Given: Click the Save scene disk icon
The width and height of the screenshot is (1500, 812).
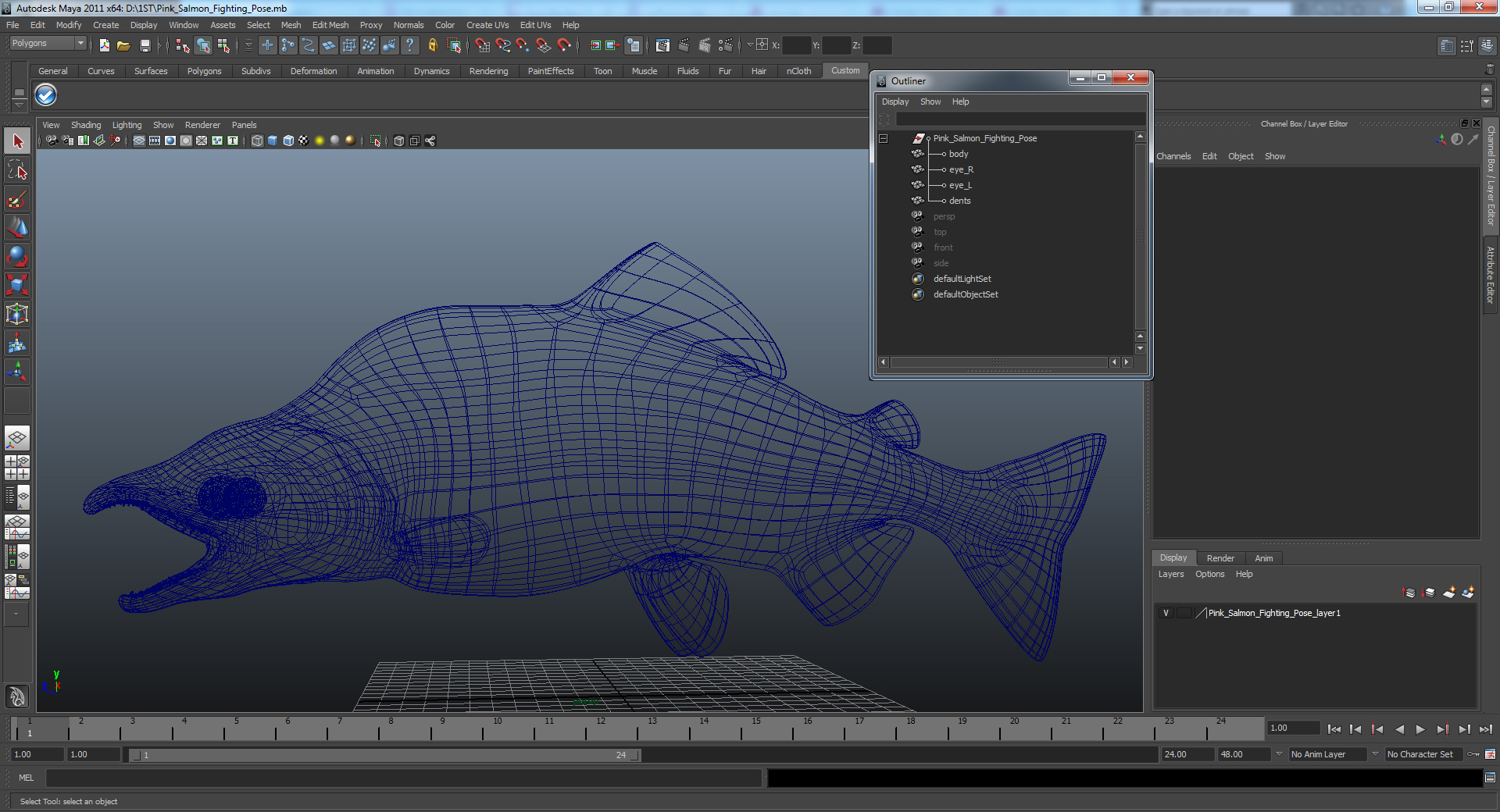Looking at the screenshot, I should (x=145, y=45).
